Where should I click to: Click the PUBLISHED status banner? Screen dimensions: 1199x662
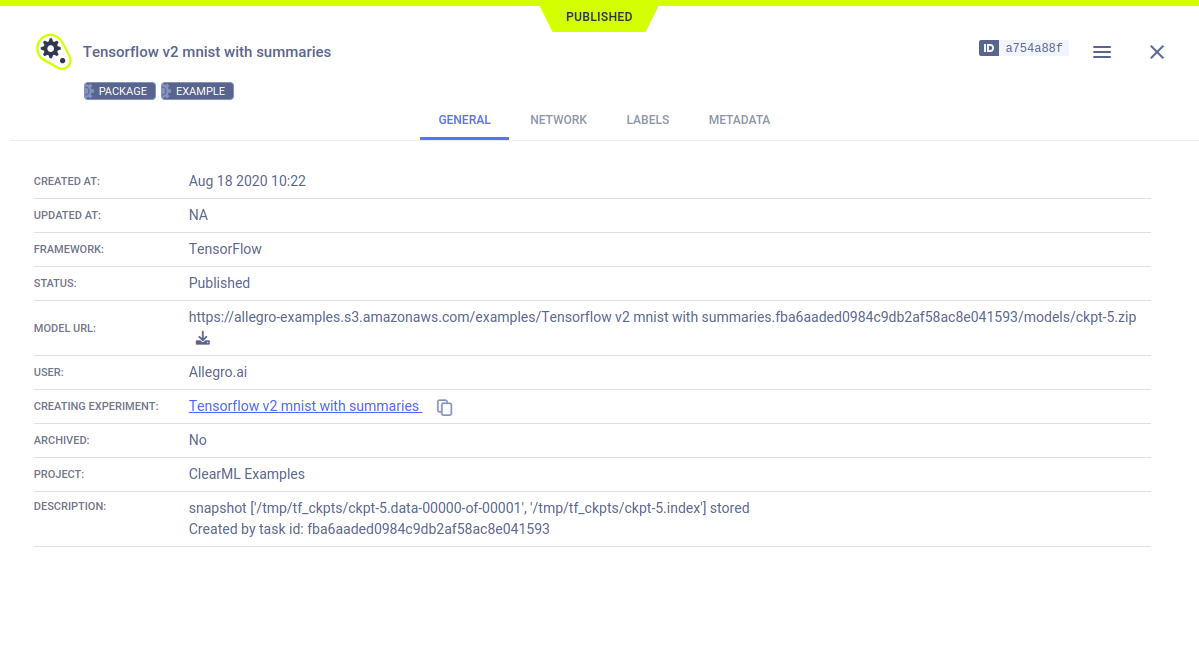tap(598, 17)
